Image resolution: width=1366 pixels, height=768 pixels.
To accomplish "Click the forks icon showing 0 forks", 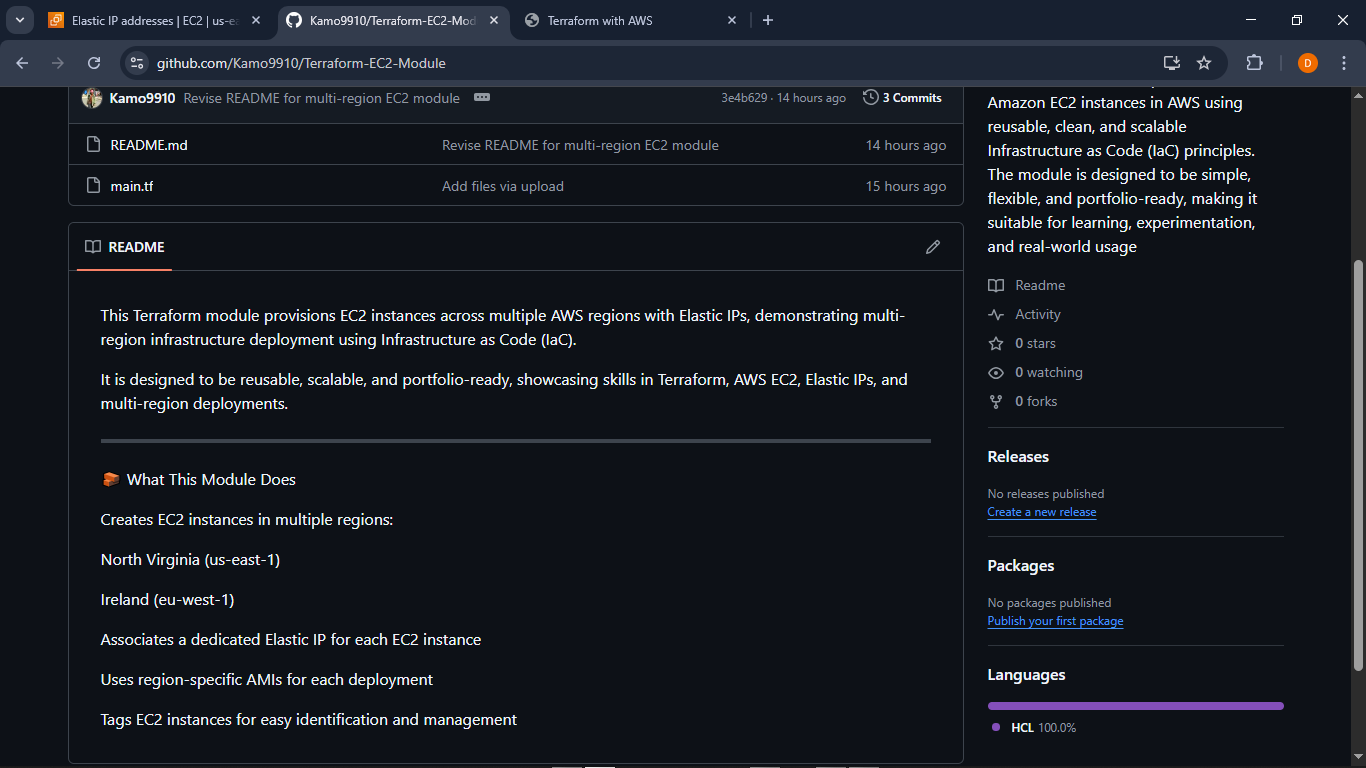I will coord(996,401).
